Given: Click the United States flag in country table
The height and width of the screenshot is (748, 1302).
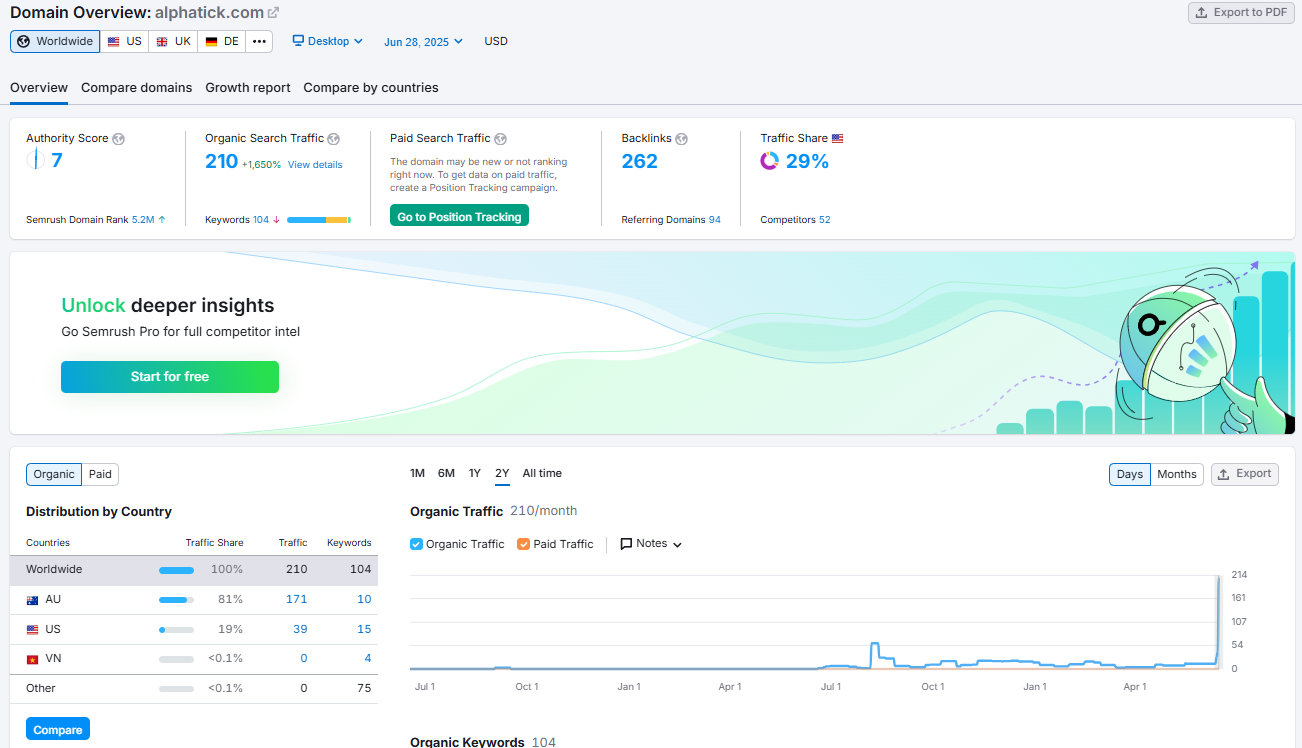Looking at the screenshot, I should 32,630.
